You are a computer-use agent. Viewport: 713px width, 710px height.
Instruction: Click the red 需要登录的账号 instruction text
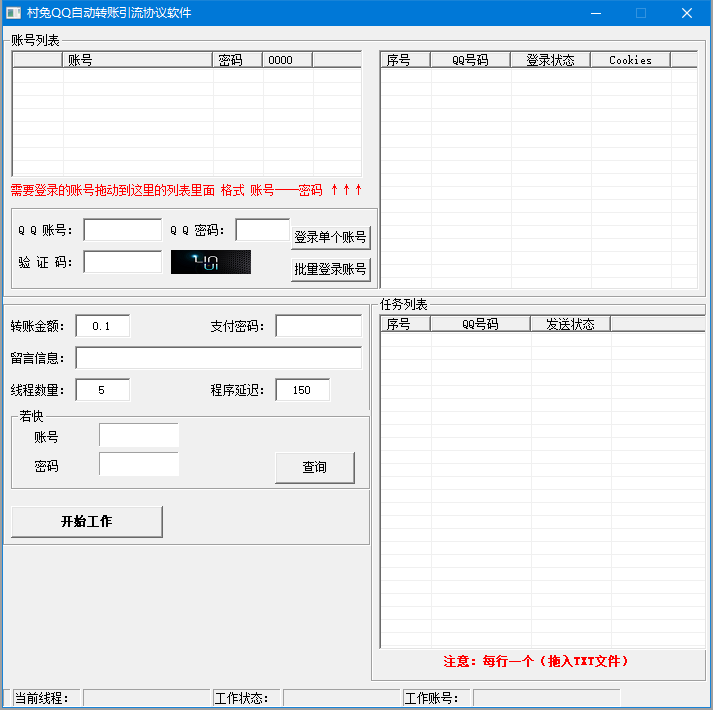point(186,190)
